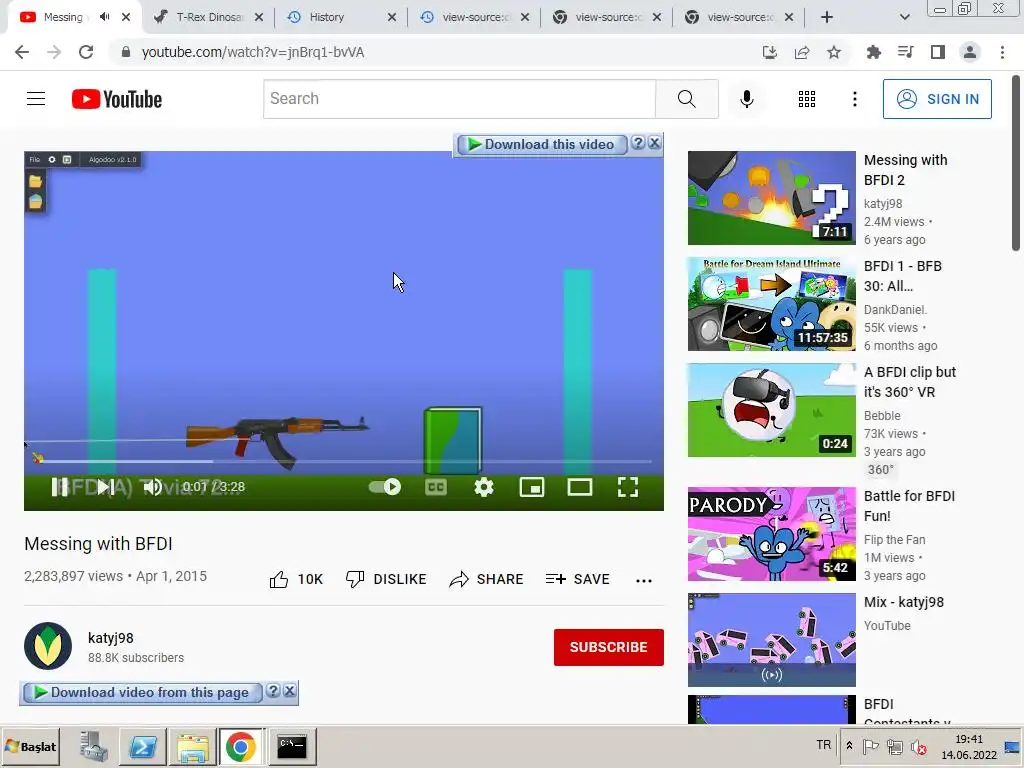Screen dimensions: 1024x768
Task: Open the YouTube settings three-dot menu
Action: click(x=854, y=99)
